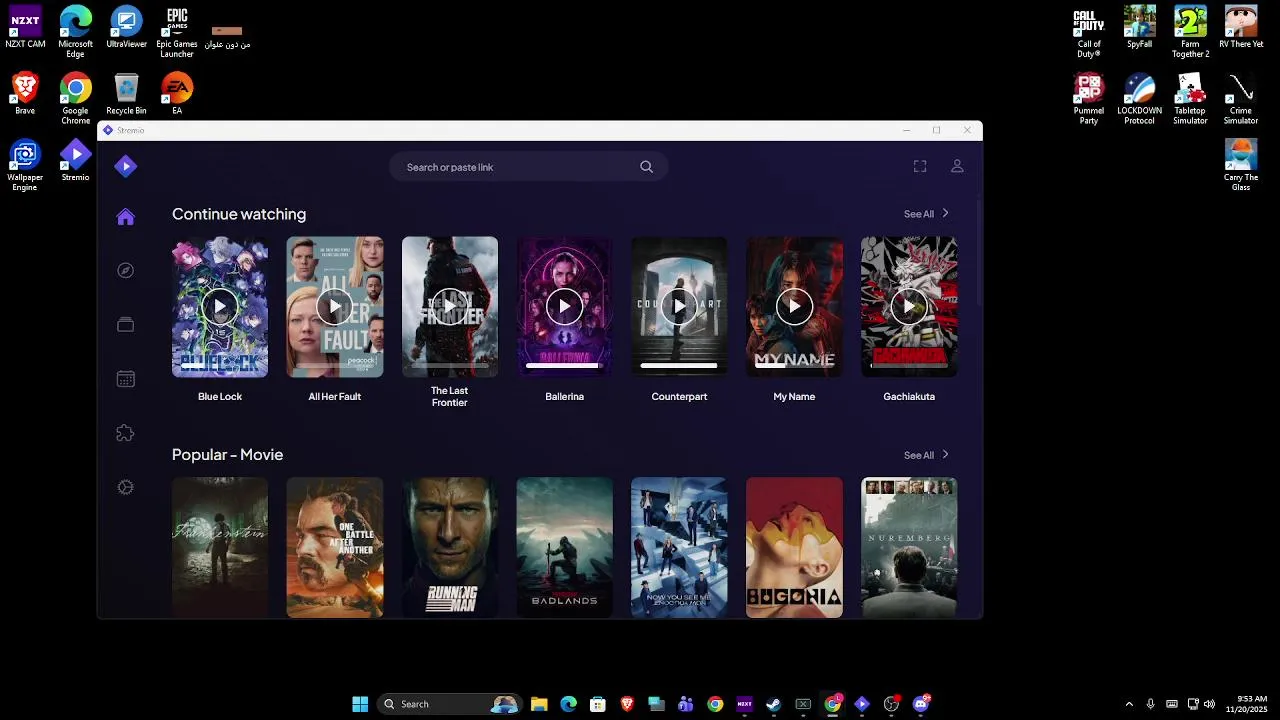This screenshot has height=720, width=1280.
Task: Open Discord from the taskbar
Action: click(x=921, y=704)
